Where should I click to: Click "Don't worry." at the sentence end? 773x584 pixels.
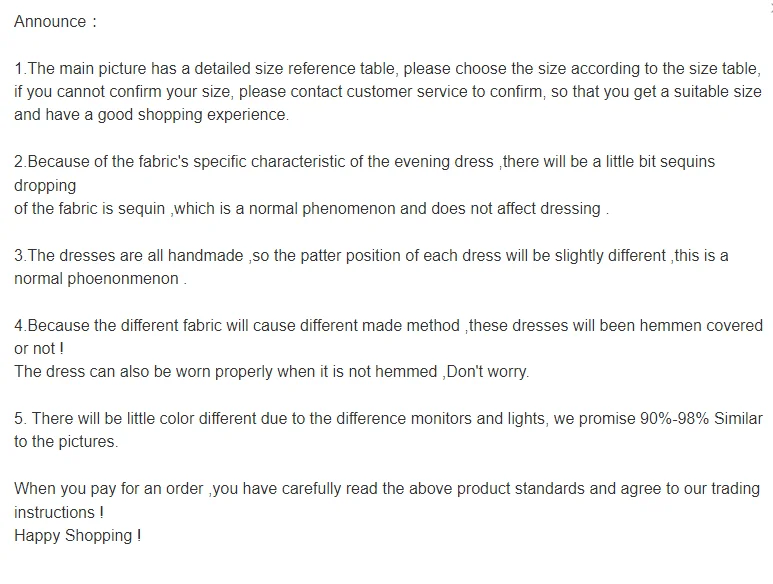pos(488,371)
